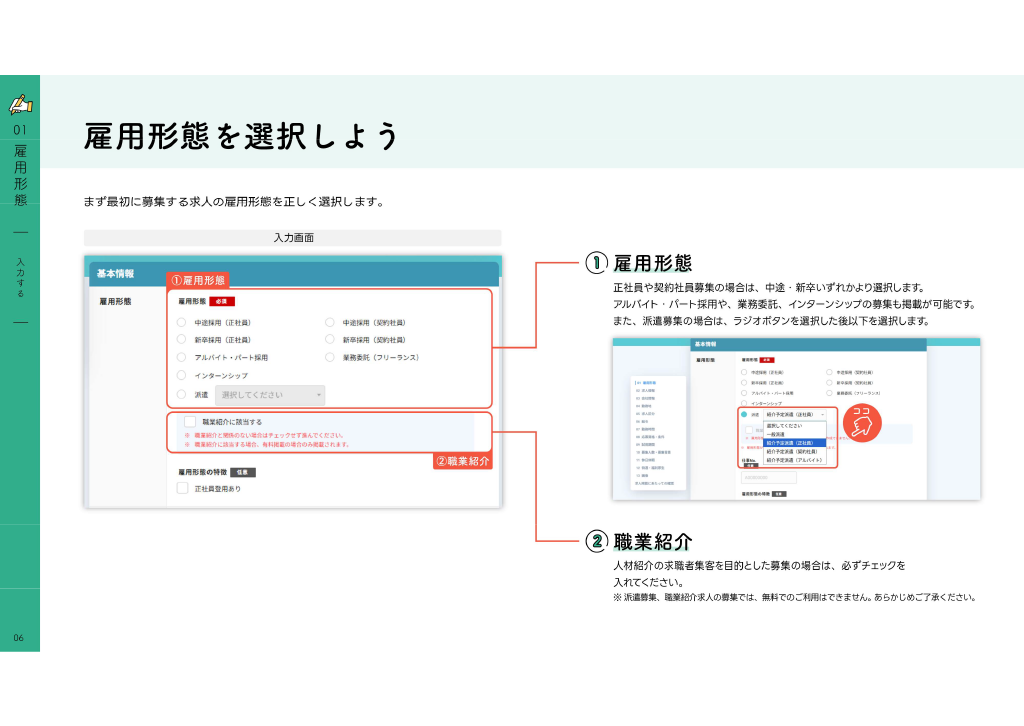The image size is (1024, 726).
Task: Click the orange ココ pointing hand icon
Action: tap(862, 422)
